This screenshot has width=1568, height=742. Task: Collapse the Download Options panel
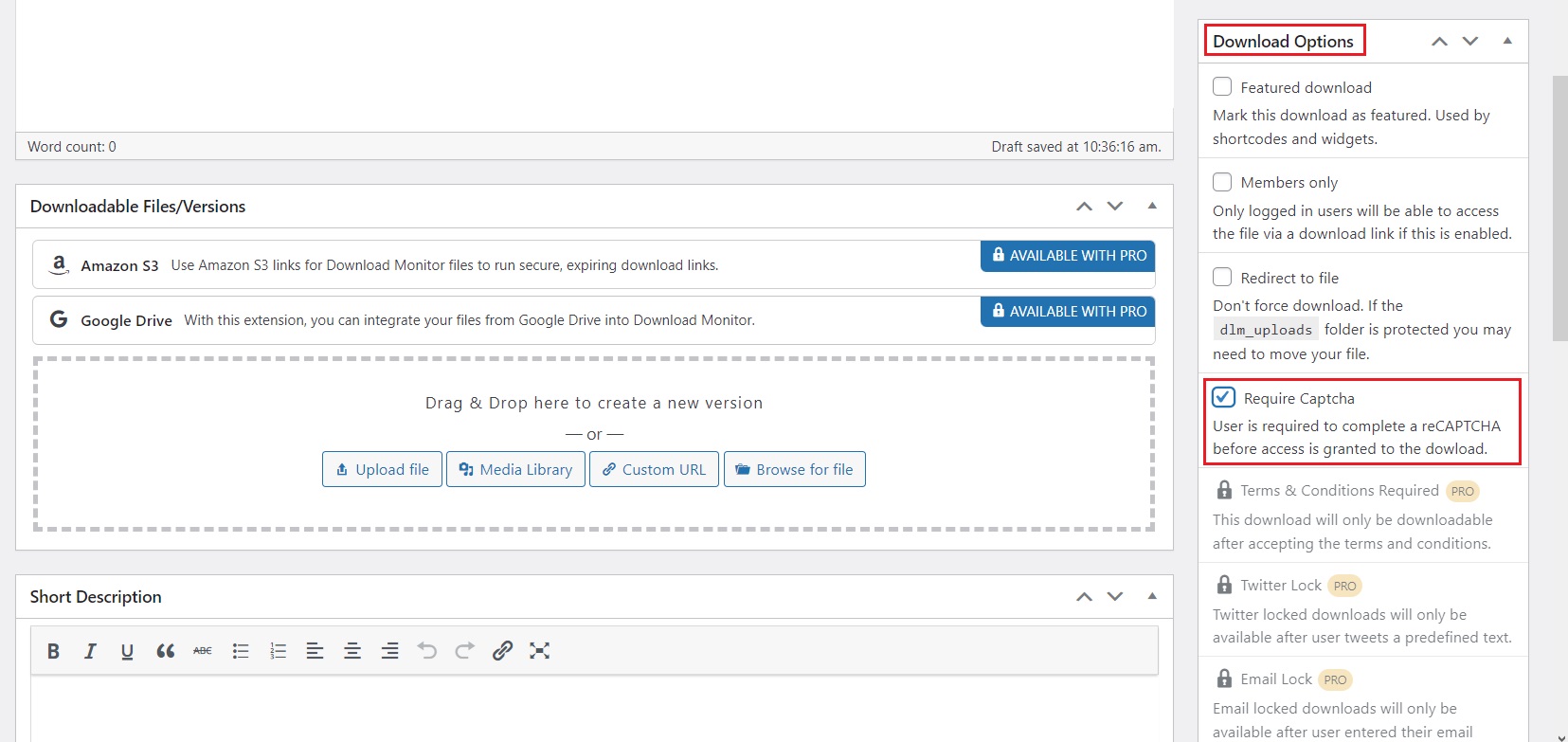(1507, 42)
